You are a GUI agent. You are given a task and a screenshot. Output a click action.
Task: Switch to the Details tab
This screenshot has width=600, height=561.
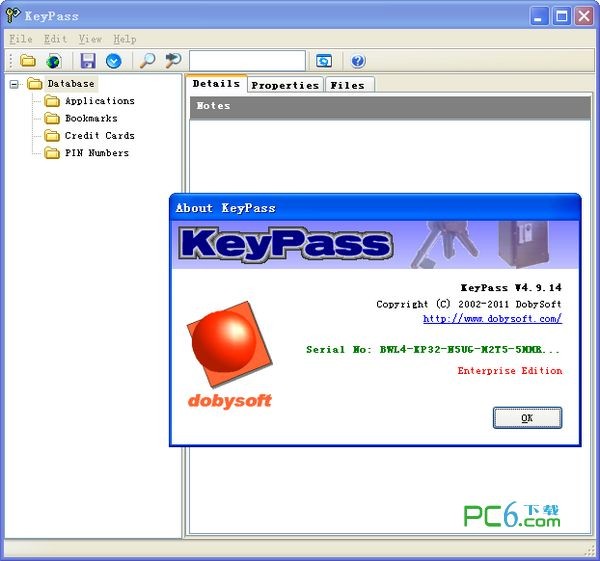[x=216, y=83]
